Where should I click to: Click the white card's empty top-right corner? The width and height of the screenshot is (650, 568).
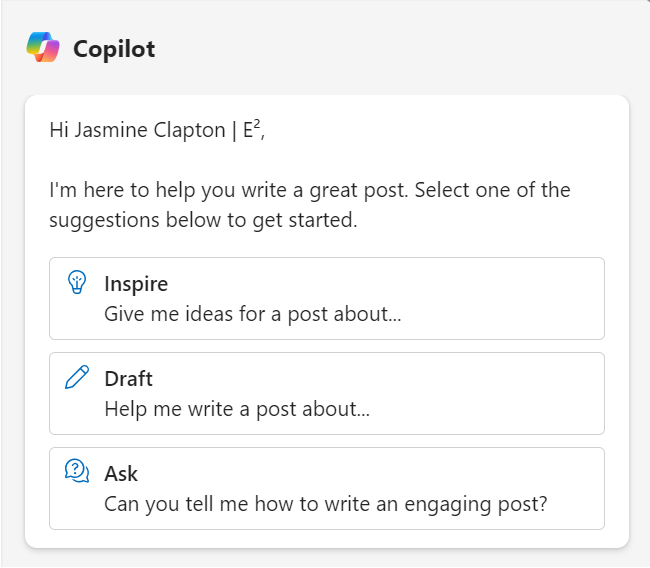[590, 125]
